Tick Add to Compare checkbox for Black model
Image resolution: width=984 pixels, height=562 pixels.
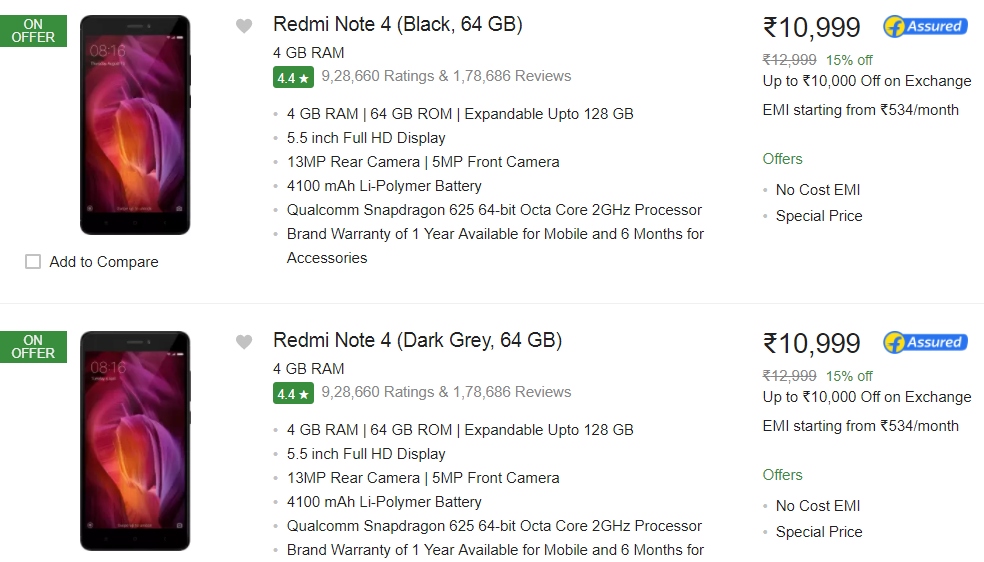tap(33, 262)
